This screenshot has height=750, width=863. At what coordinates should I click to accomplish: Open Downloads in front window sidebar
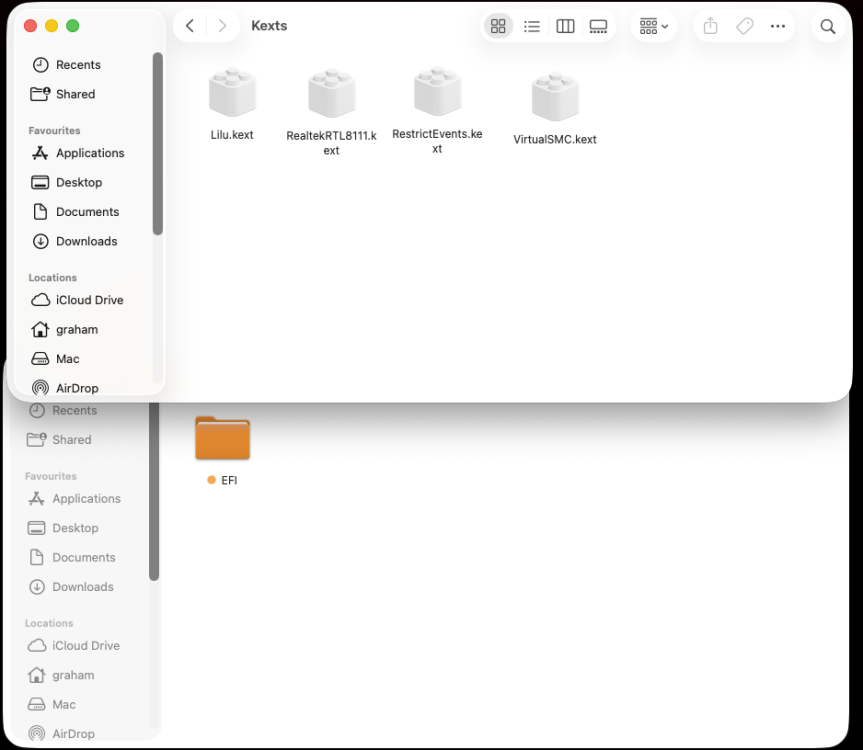pos(86,241)
